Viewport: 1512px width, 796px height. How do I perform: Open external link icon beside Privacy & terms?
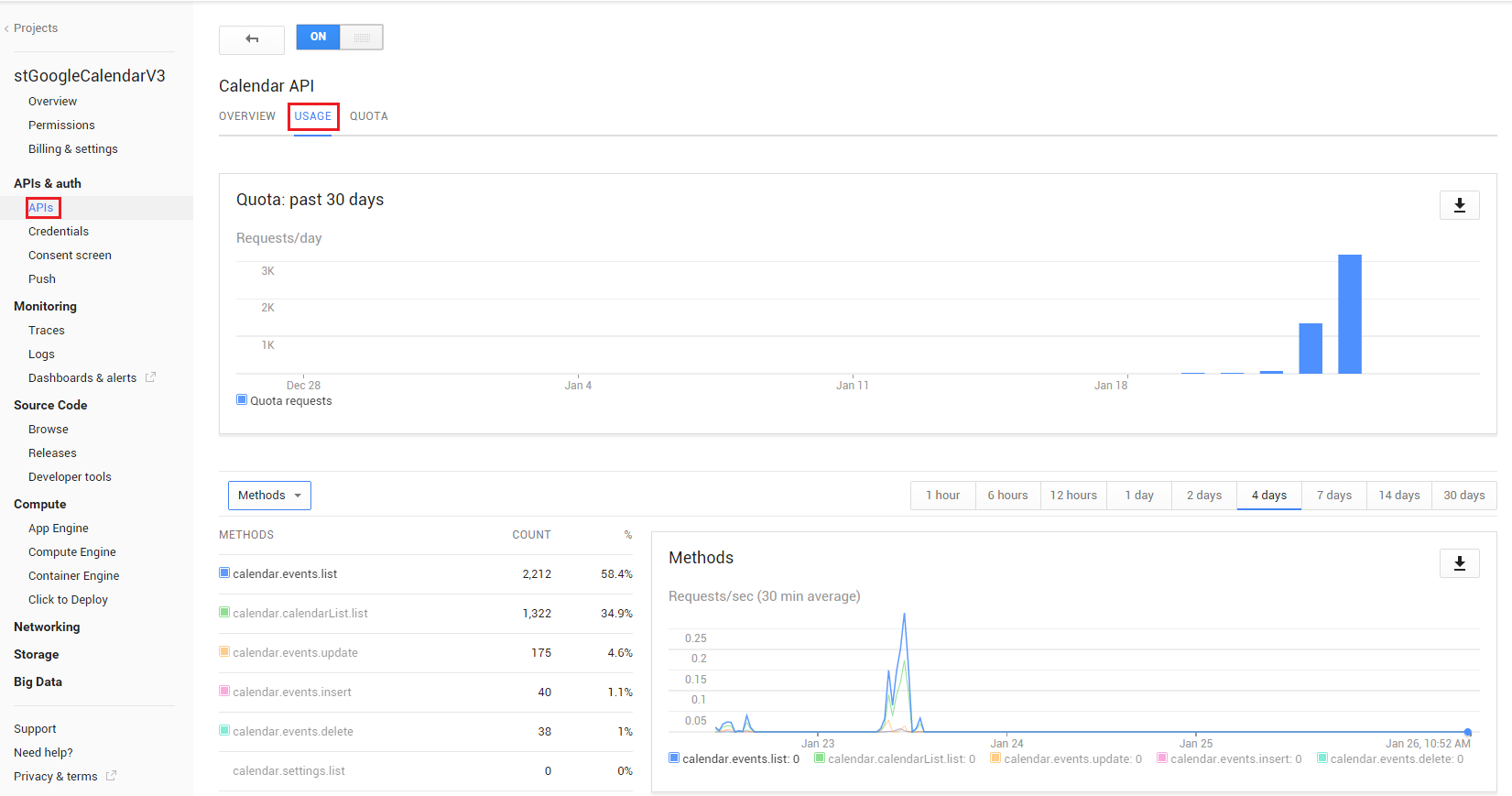[112, 776]
